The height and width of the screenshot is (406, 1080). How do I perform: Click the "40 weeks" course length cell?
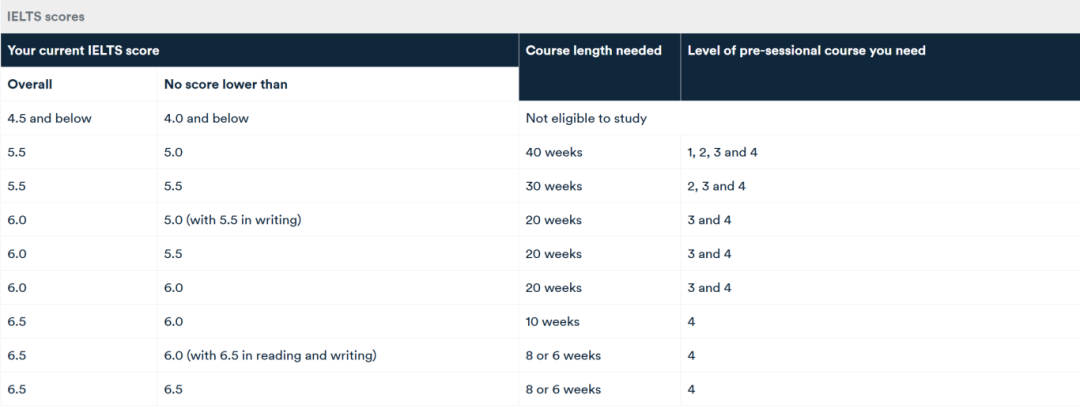tap(554, 152)
